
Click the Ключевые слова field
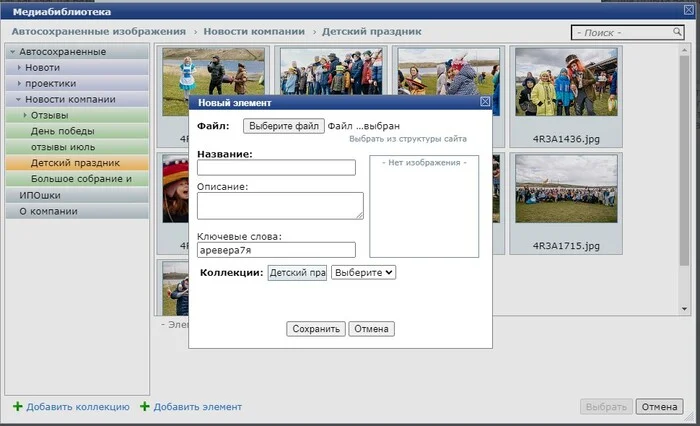point(276,250)
